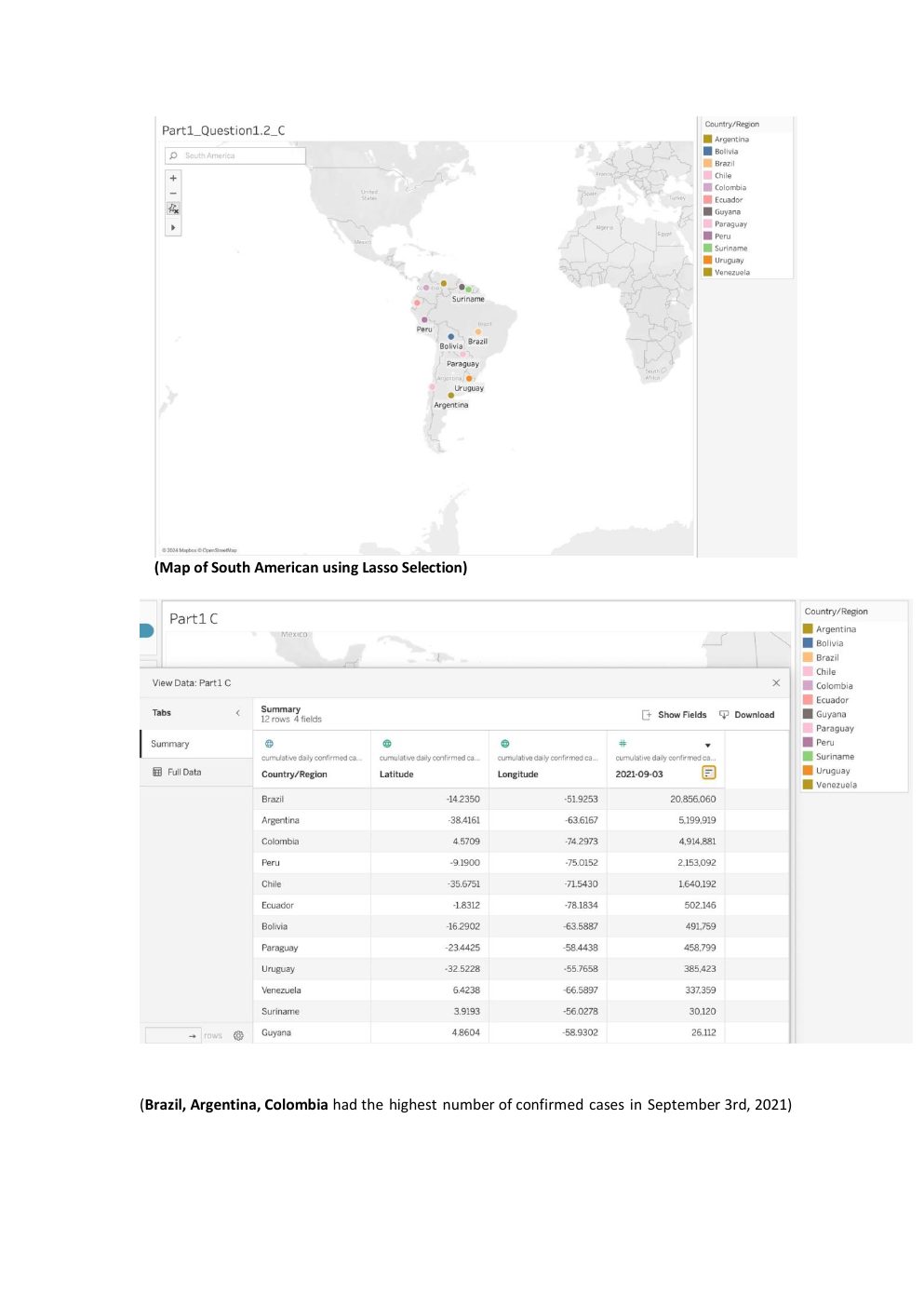
Task: Click the value 5,199,919
Action: (697, 820)
